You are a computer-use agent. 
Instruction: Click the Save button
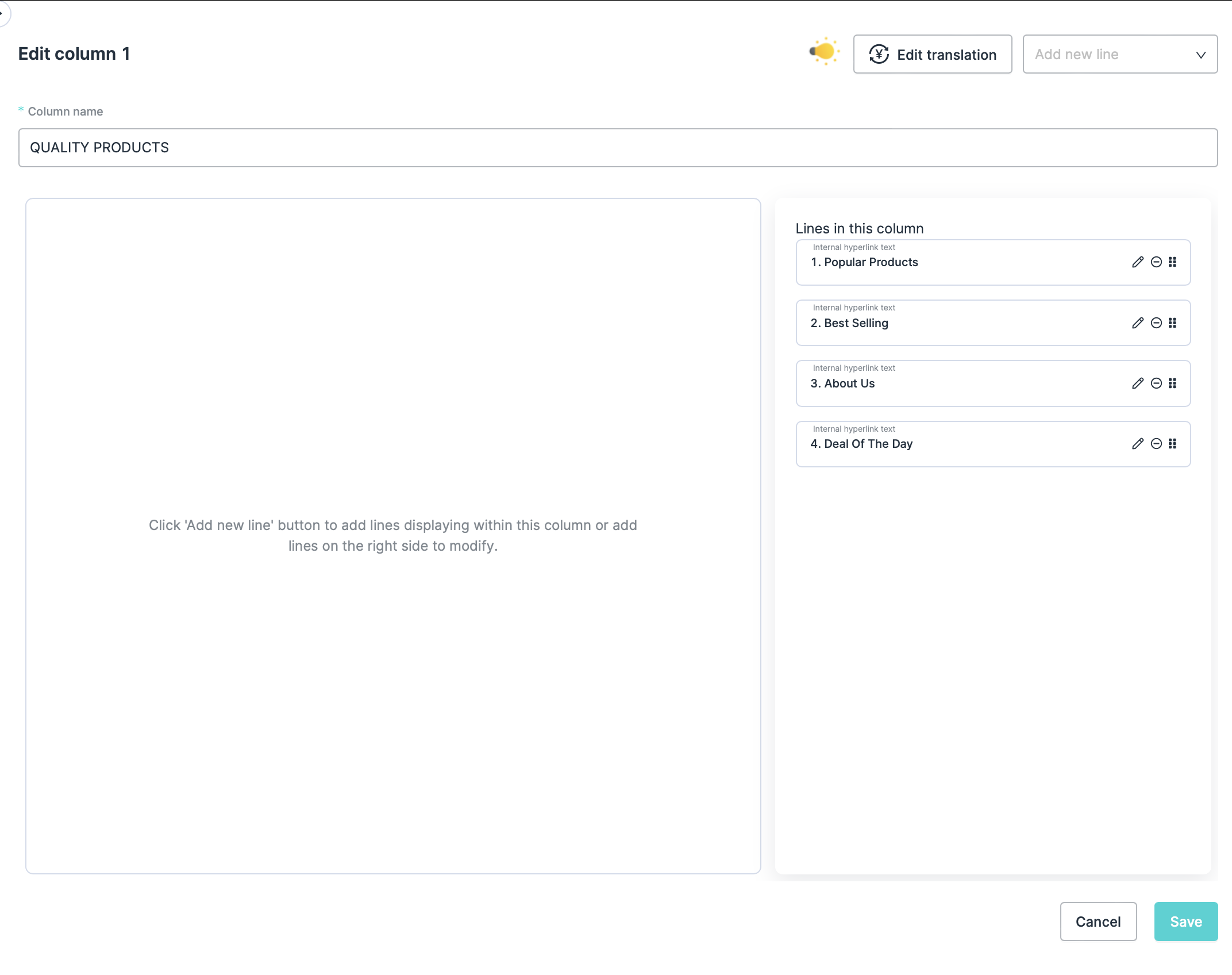click(x=1185, y=922)
